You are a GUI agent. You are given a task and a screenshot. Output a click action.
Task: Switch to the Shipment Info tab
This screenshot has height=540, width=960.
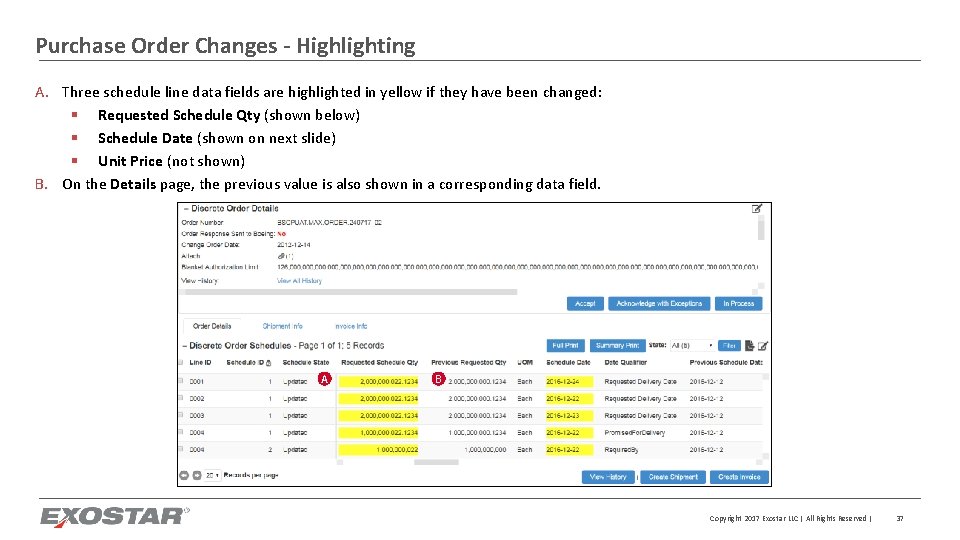coord(282,326)
